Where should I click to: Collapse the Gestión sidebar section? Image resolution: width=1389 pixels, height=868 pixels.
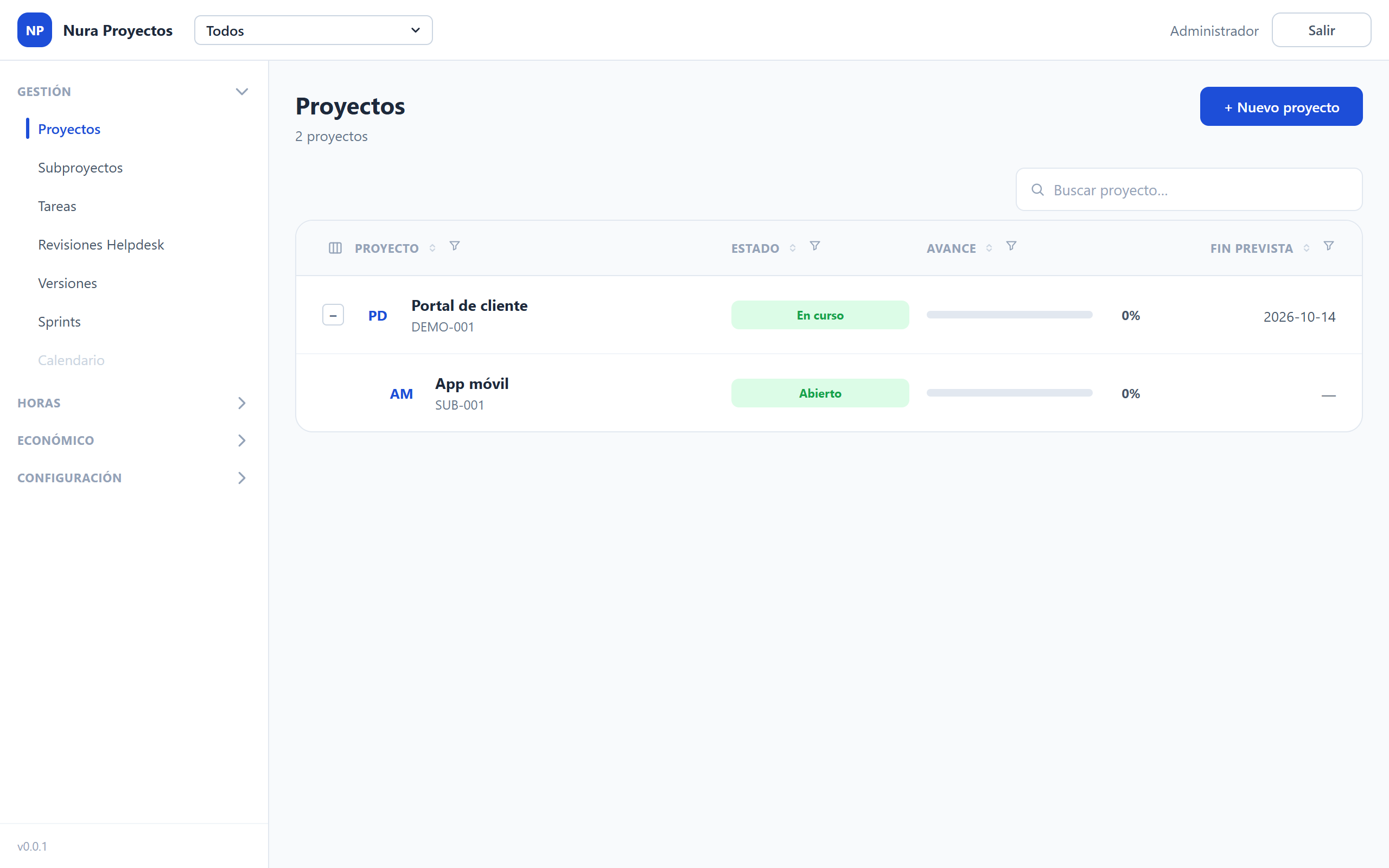[241, 92]
